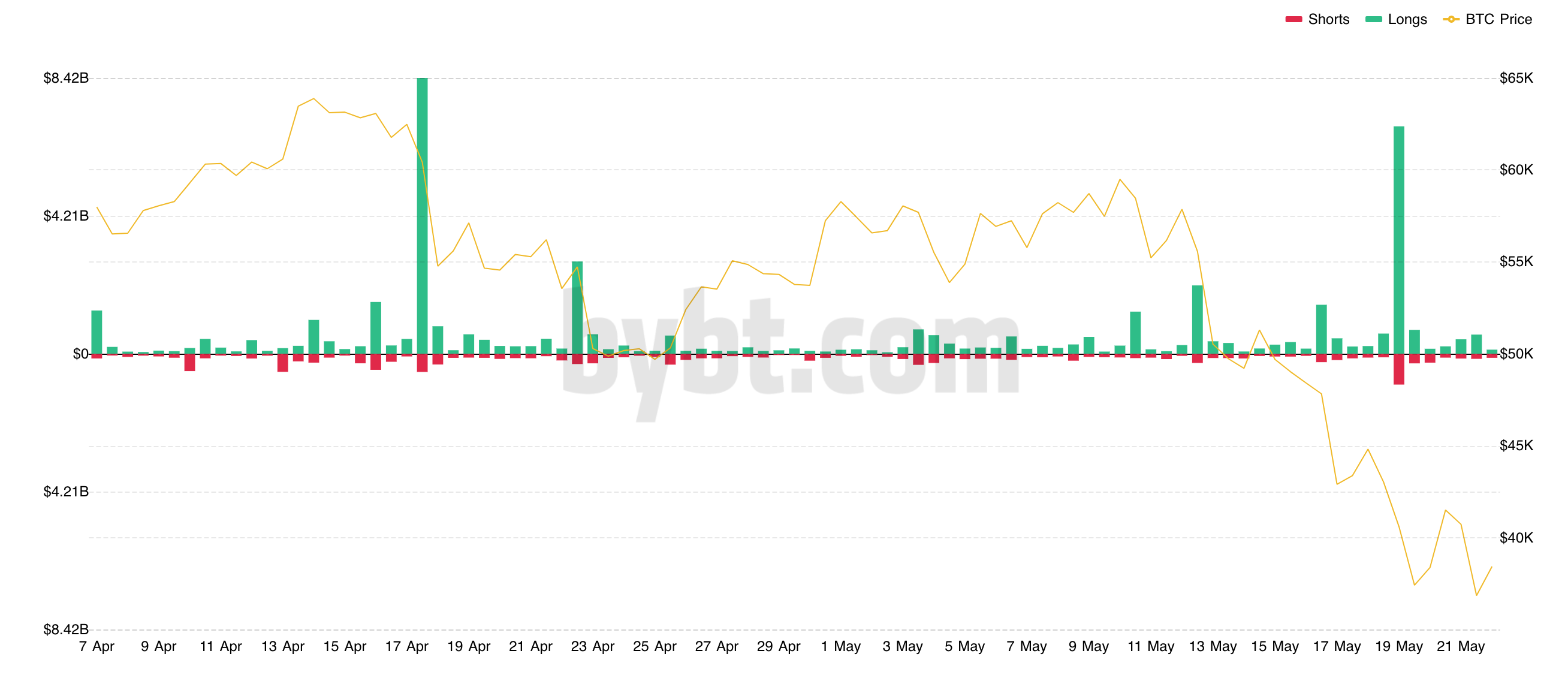
Task: Click the red Shorts legend swatch
Action: [1293, 20]
